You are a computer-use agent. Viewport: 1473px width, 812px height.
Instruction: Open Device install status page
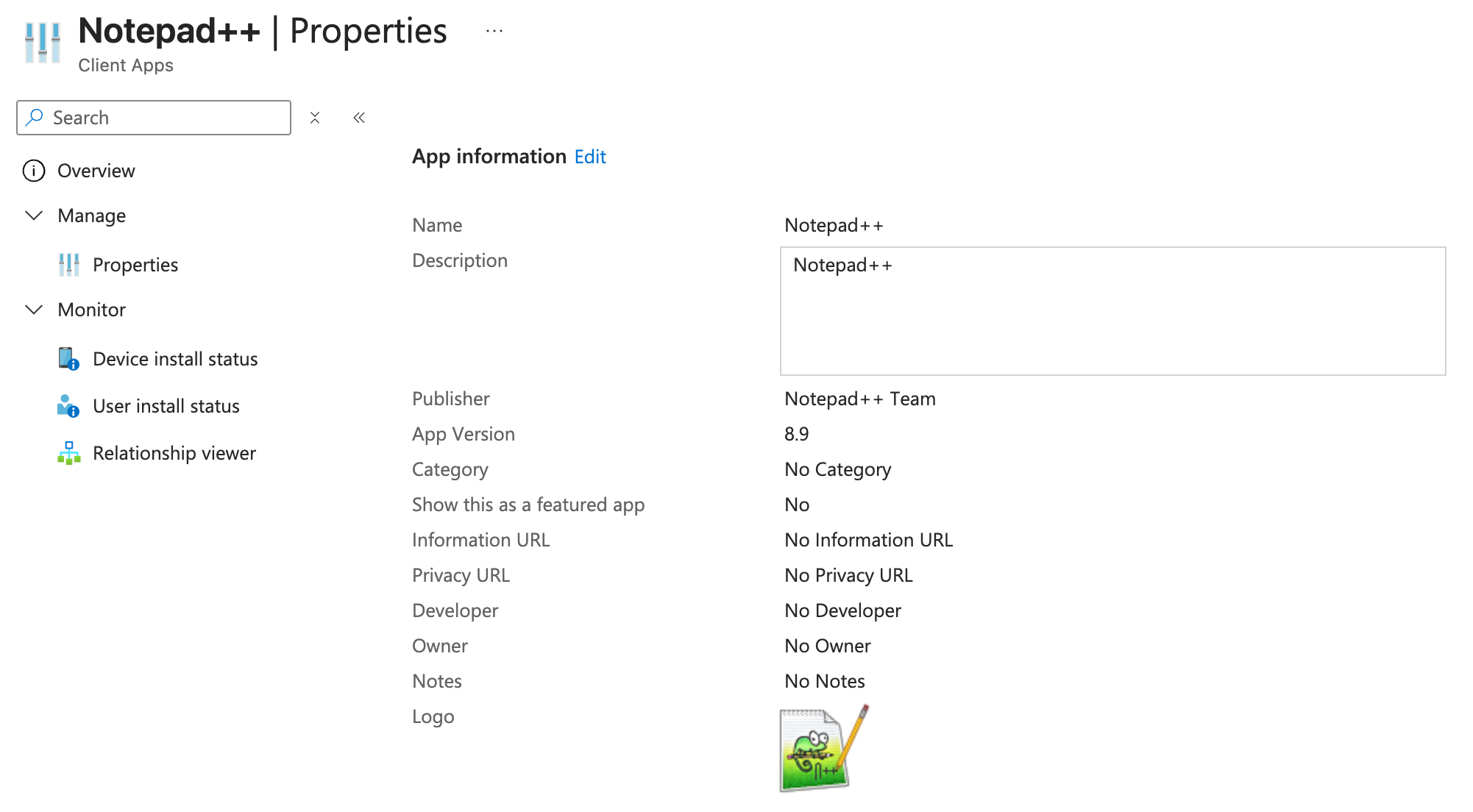(175, 359)
